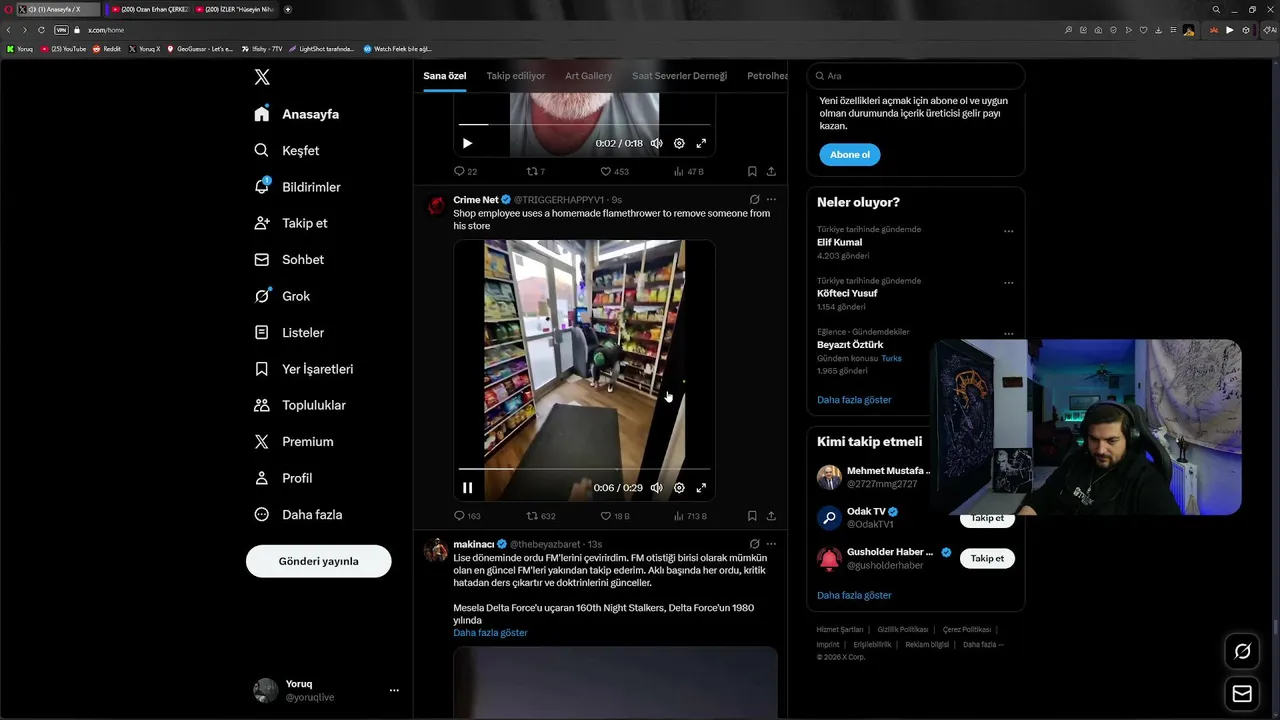Like the top post with 453 likes
The height and width of the screenshot is (720, 1280).
coord(614,171)
